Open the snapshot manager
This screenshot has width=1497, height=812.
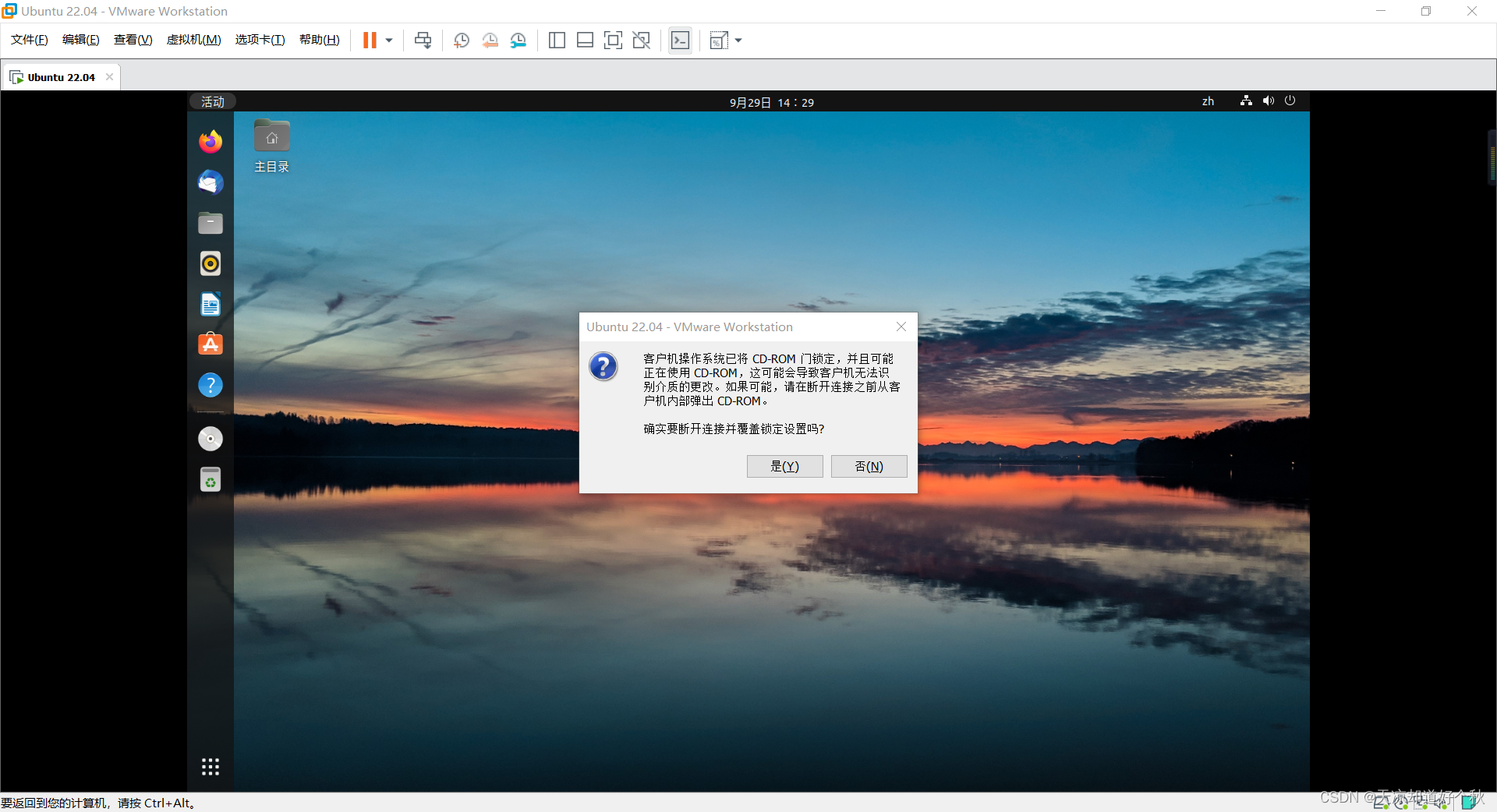pos(518,41)
